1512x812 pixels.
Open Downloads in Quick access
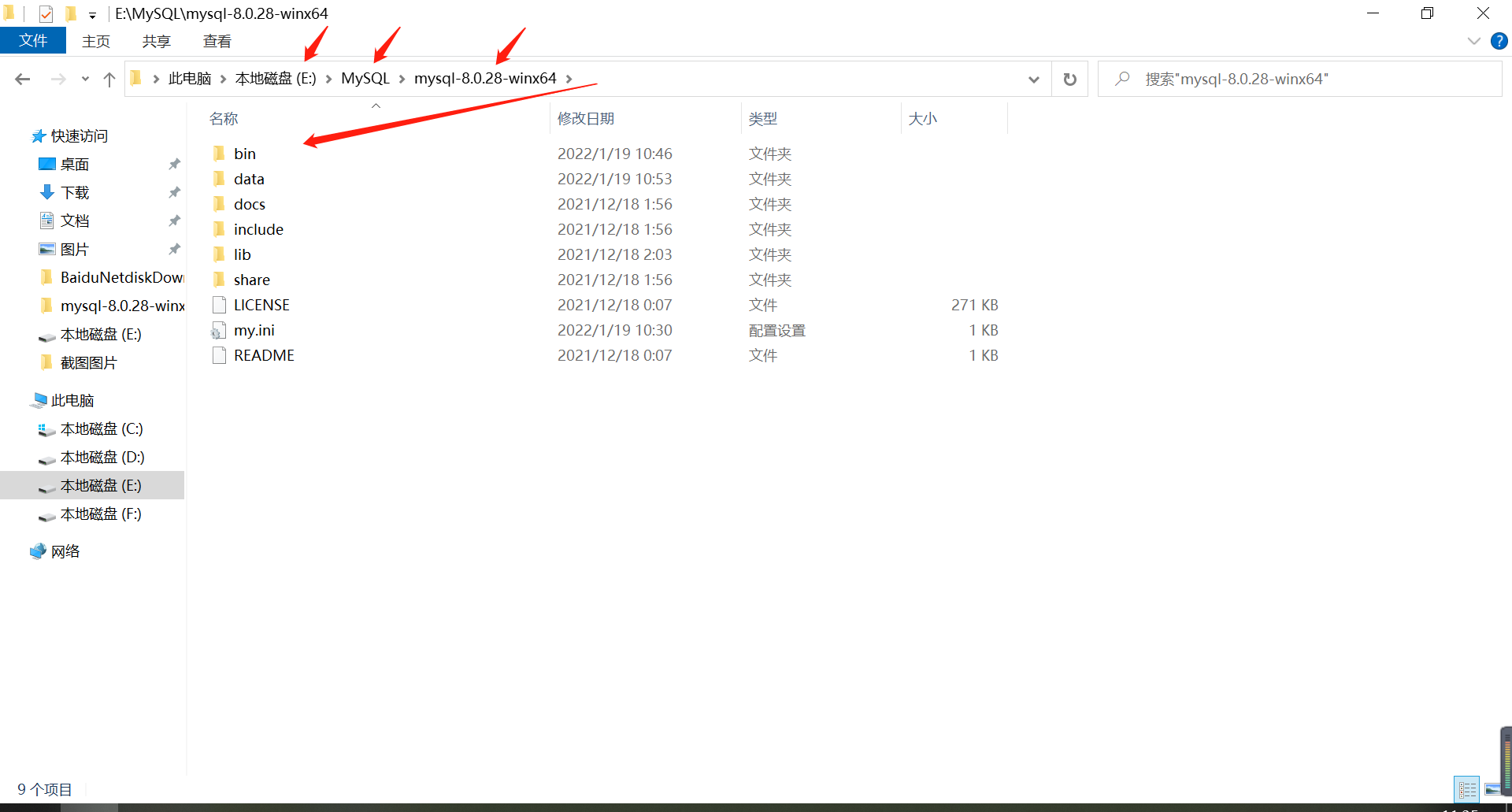pyautogui.click(x=75, y=192)
